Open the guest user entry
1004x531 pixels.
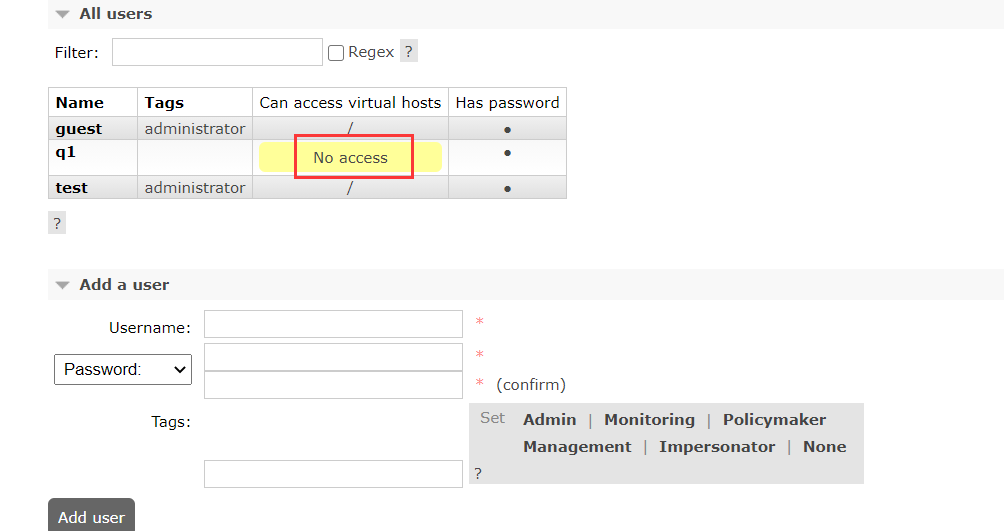79,129
